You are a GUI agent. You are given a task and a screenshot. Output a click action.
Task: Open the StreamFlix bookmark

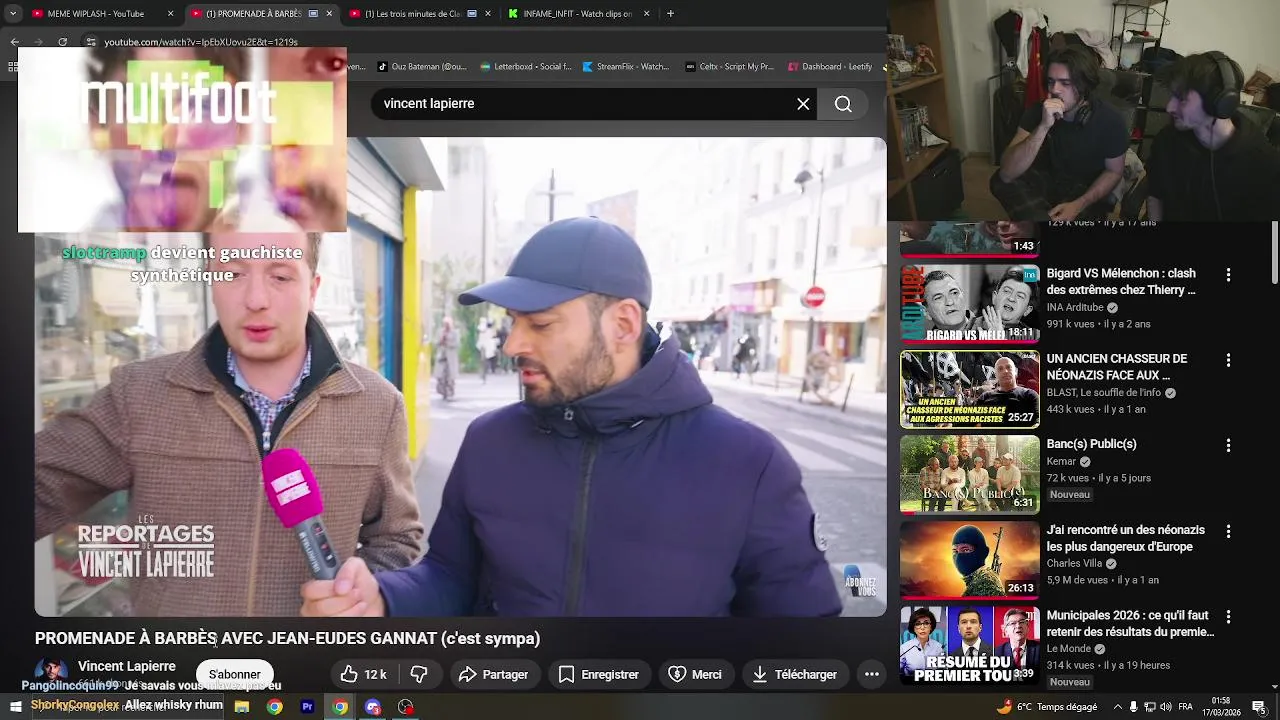tap(625, 67)
